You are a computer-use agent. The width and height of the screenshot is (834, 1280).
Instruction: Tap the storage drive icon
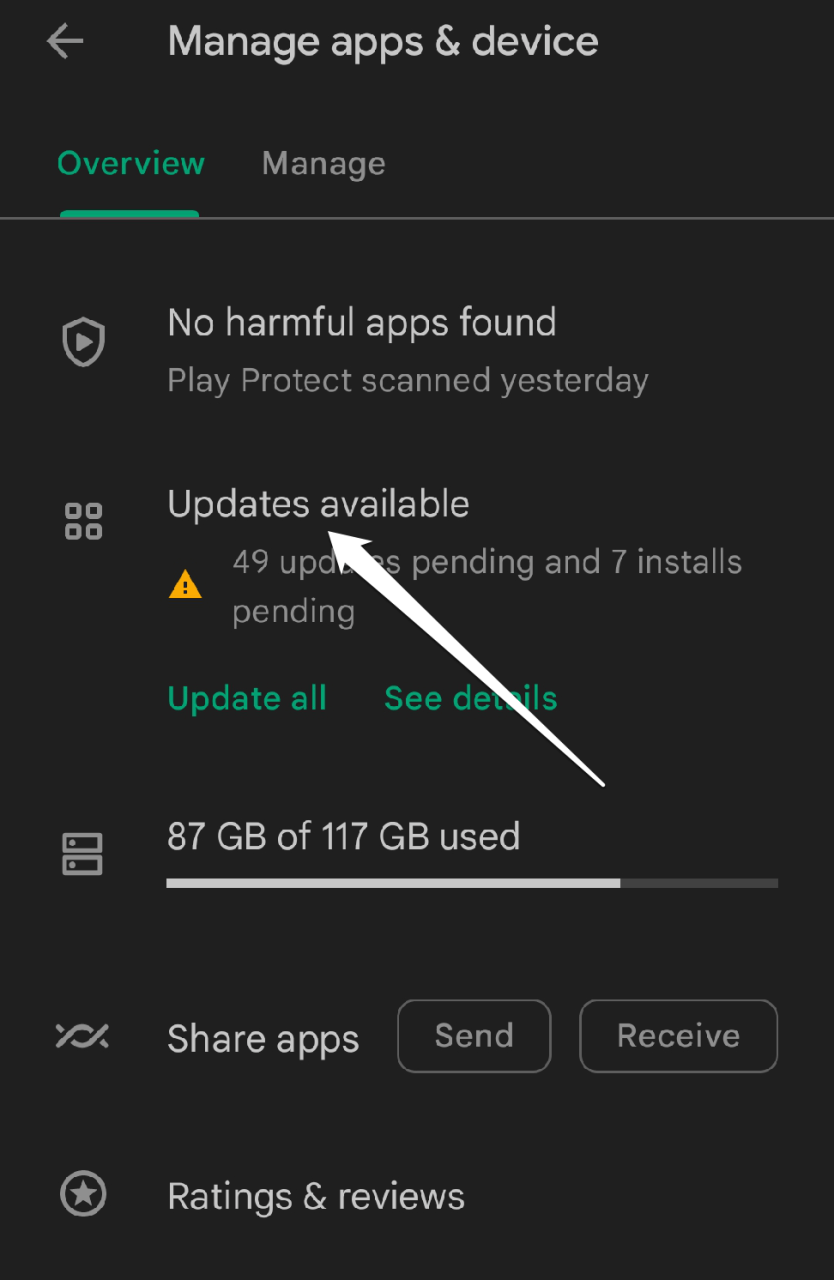click(83, 854)
